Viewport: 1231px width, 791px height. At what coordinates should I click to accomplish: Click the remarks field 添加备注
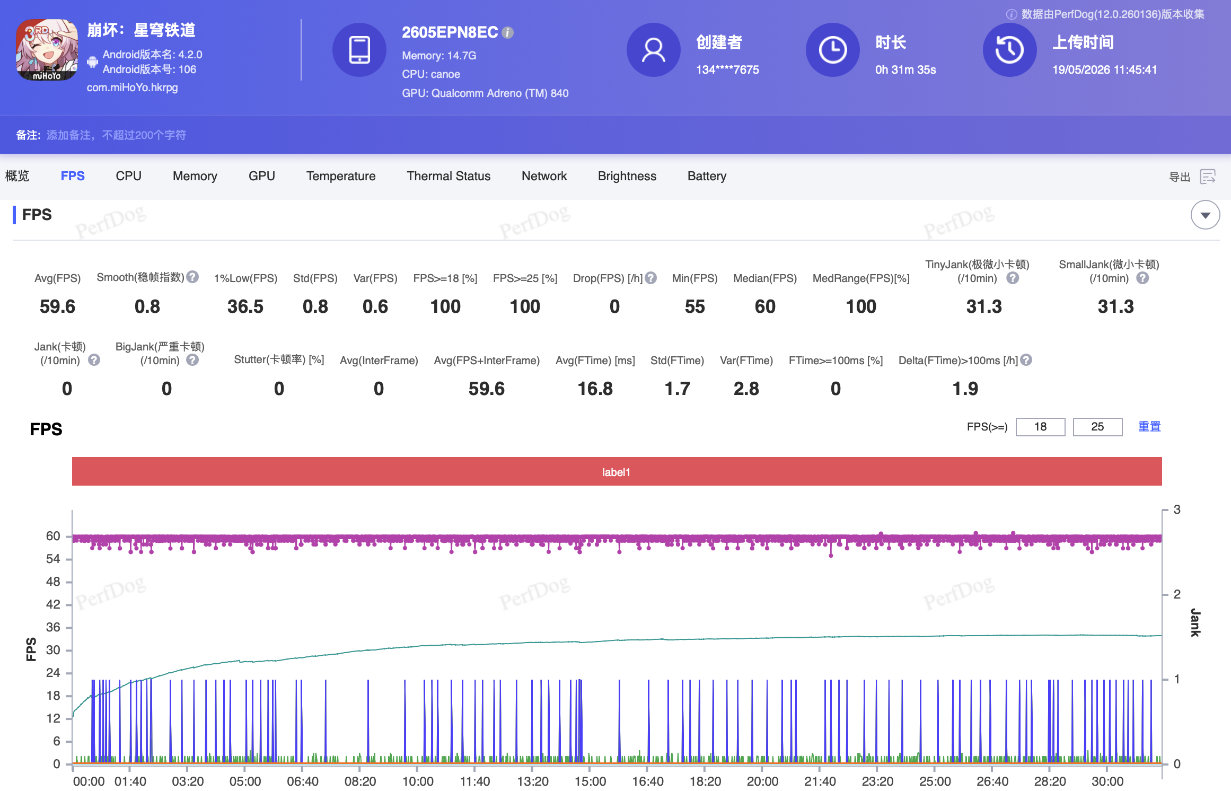116,135
